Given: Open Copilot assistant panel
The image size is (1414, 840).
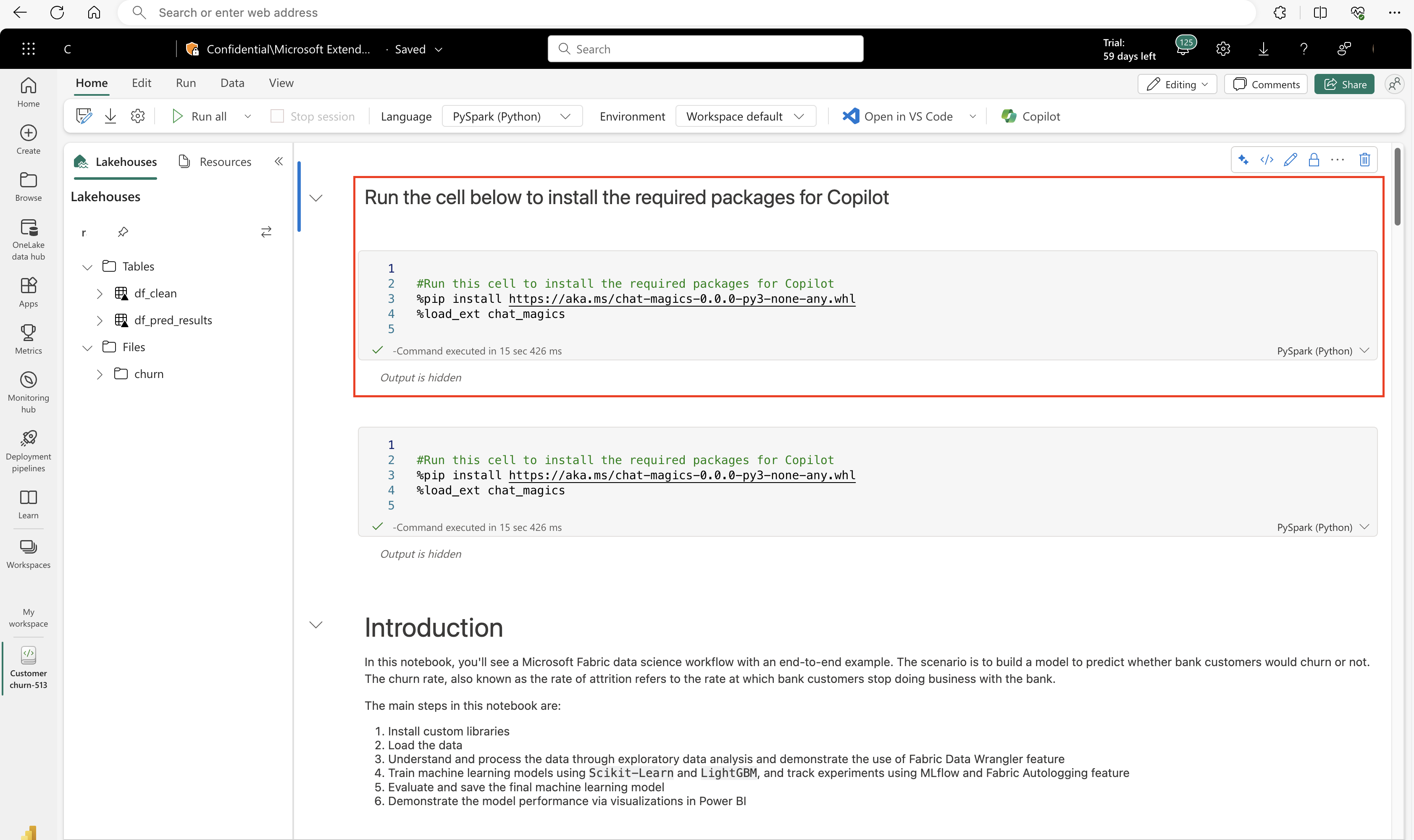Looking at the screenshot, I should [x=1030, y=116].
